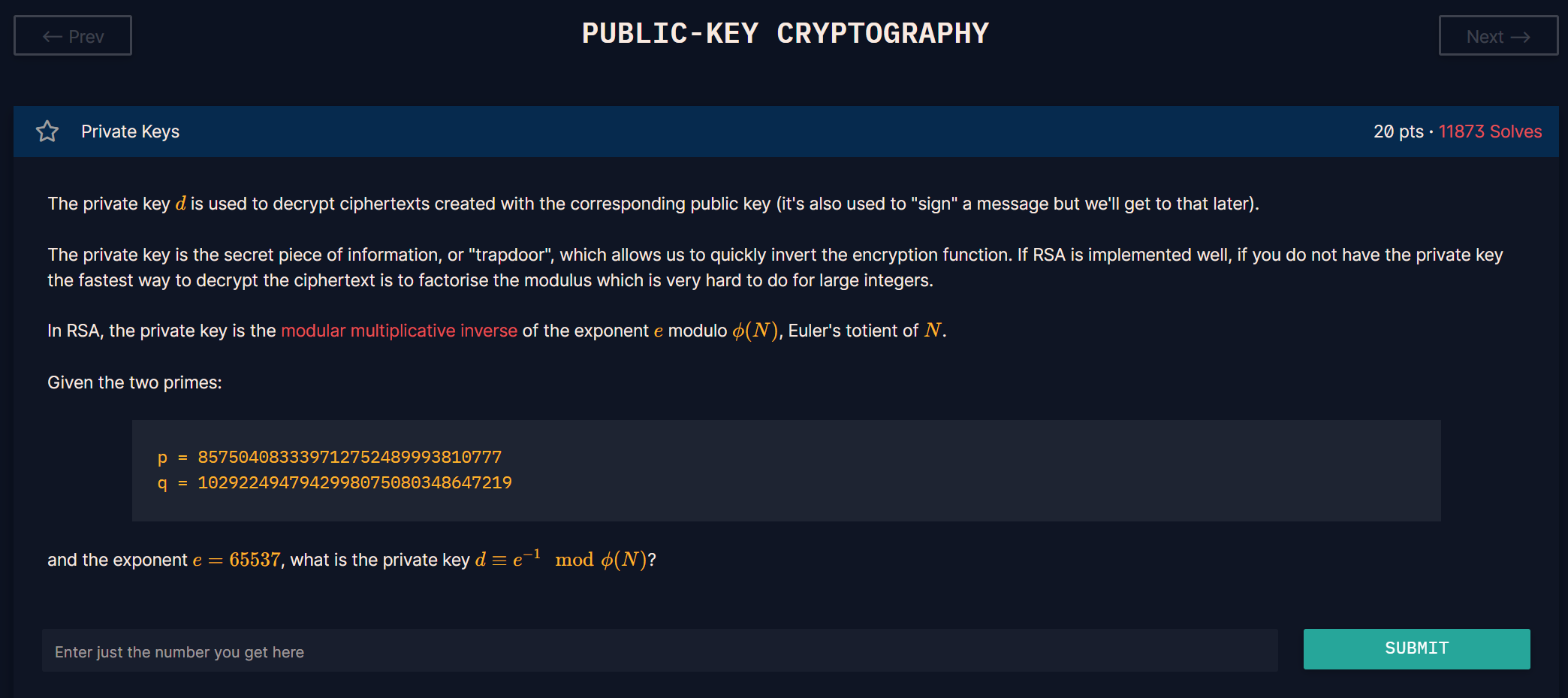Click the Private Keys header bar
Viewport: 1568px width, 698px height.
786,131
